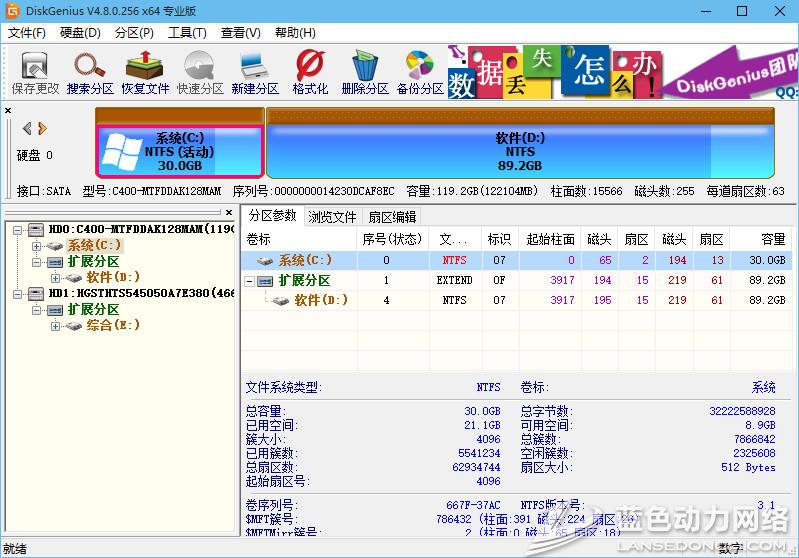Switch to the 浏览文件 tab
The height and width of the screenshot is (558, 799).
click(x=332, y=216)
